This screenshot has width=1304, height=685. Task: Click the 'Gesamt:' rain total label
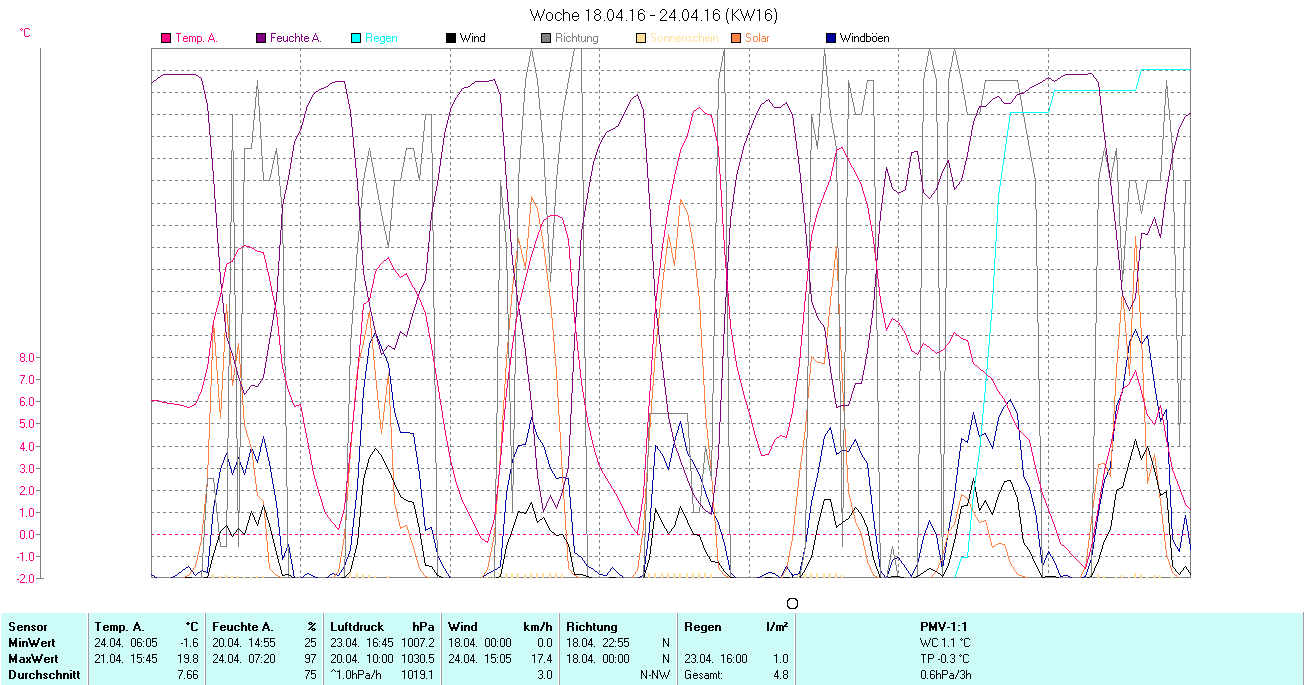(x=704, y=675)
